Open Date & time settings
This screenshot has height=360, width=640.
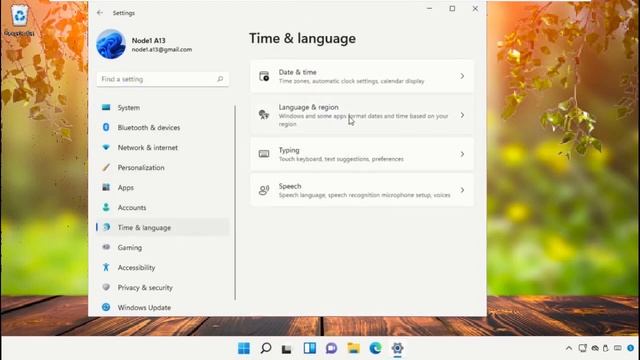362,76
